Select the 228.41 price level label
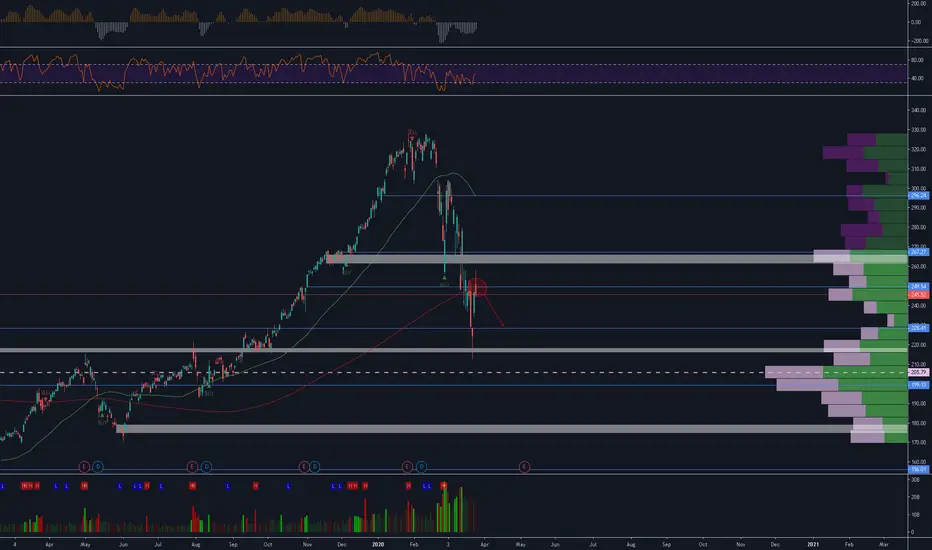Image resolution: width=932 pixels, height=550 pixels. [x=918, y=328]
